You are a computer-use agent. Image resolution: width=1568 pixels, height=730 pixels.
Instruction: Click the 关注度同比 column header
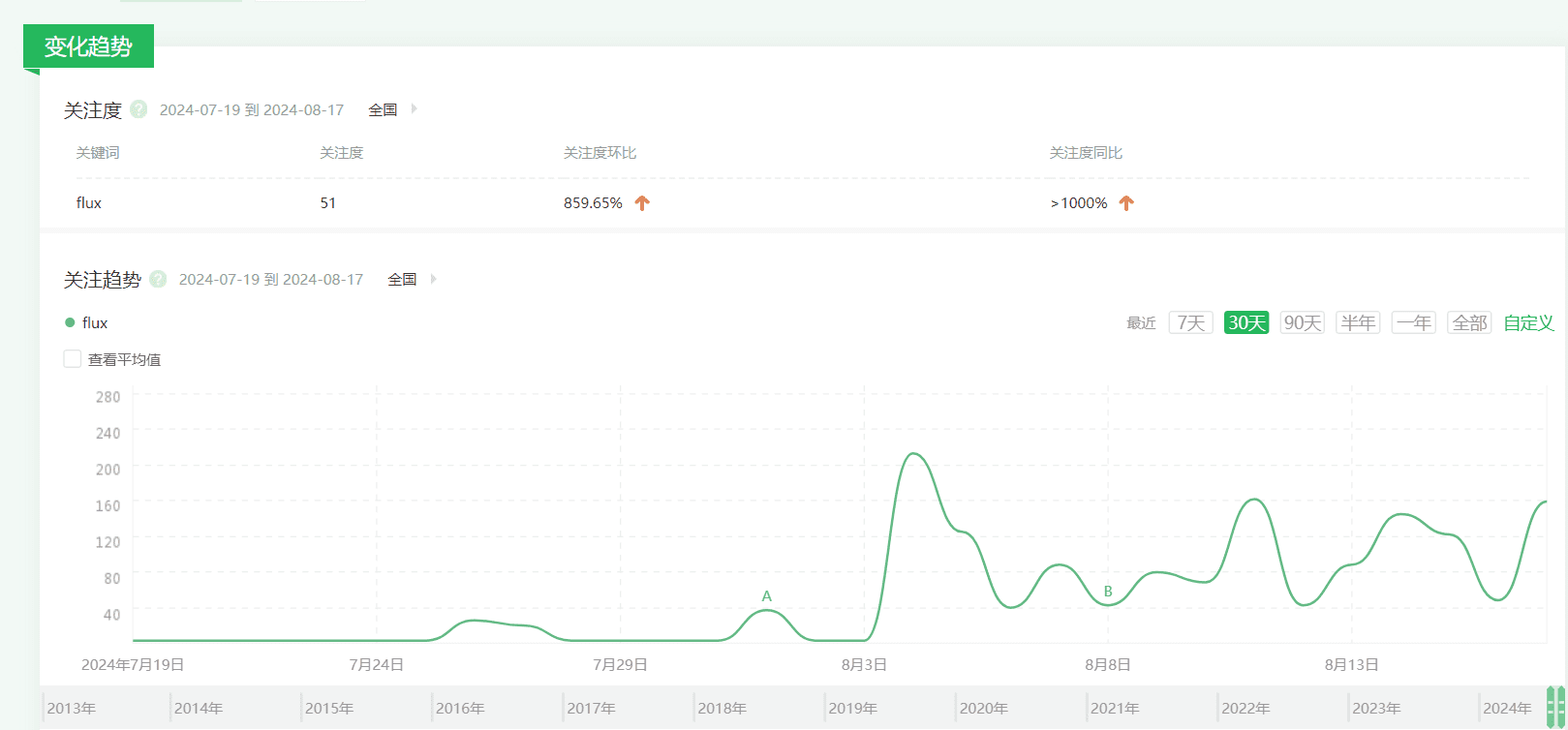[x=1087, y=153]
